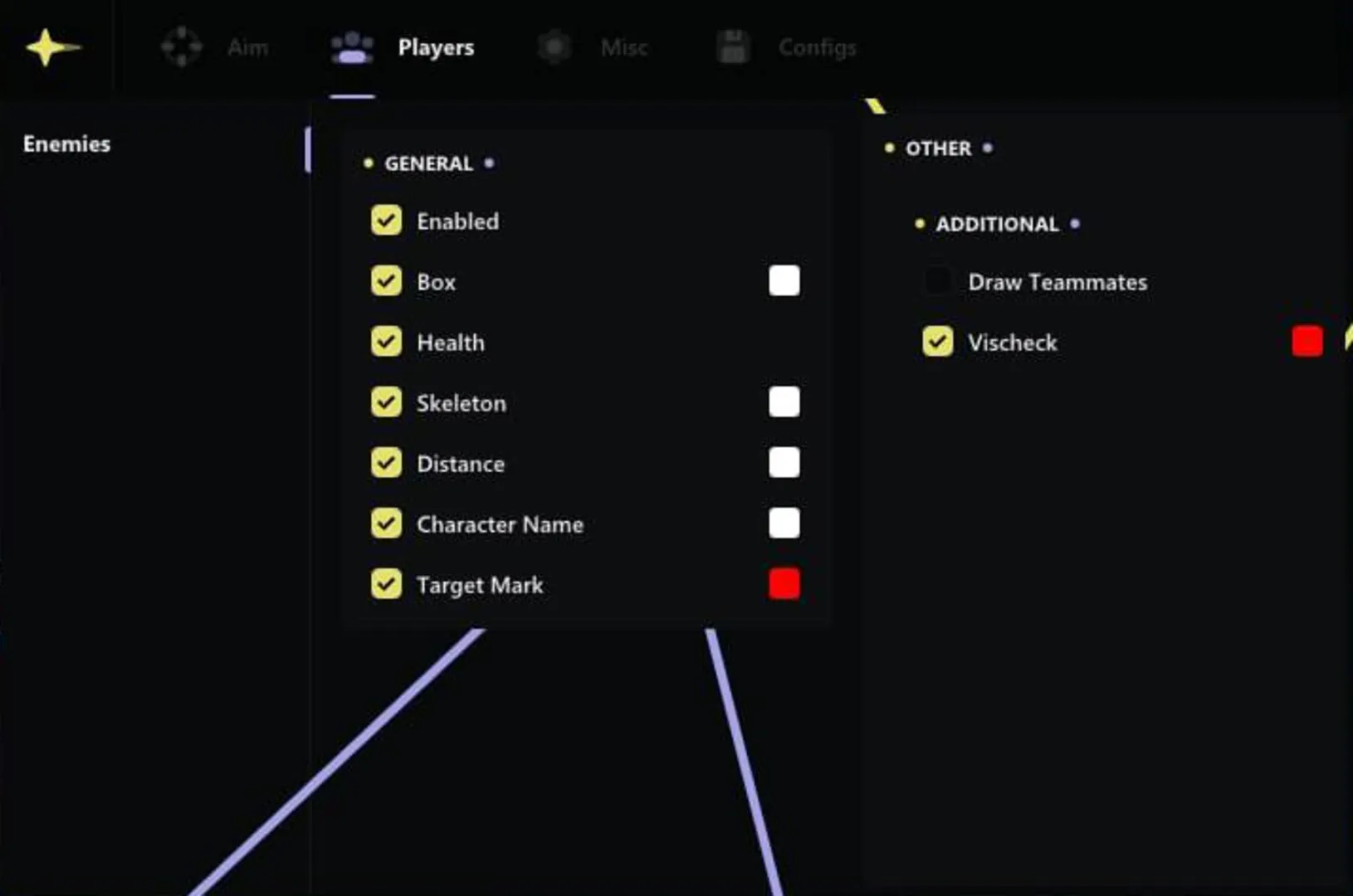Select Enemies in the sidebar
This screenshot has width=1353, height=896.
[66, 144]
